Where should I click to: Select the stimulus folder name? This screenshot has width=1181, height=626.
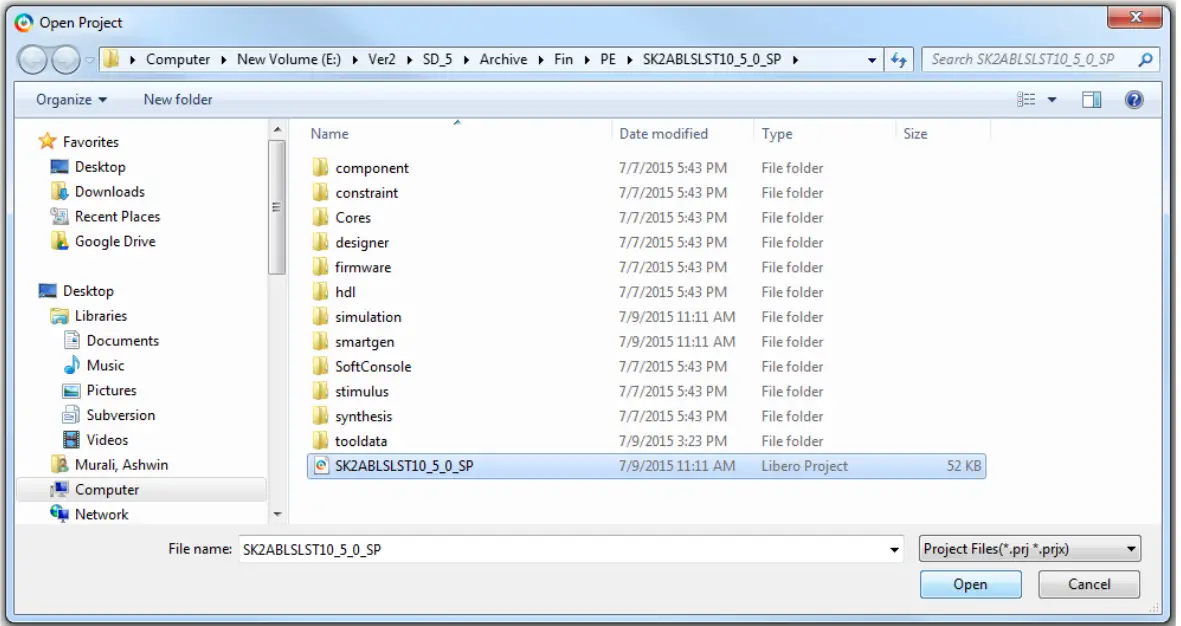click(362, 392)
